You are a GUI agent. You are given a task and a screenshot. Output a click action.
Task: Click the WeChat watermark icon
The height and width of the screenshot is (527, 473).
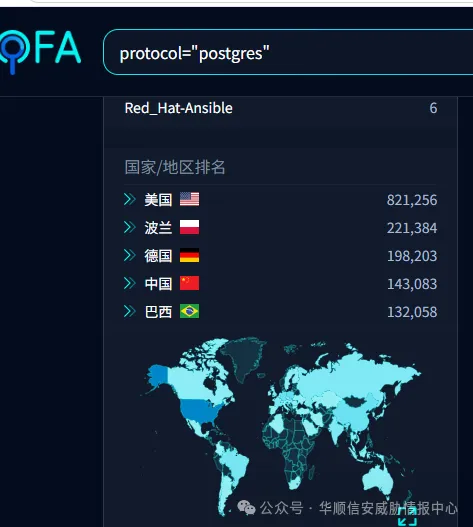[x=246, y=508]
